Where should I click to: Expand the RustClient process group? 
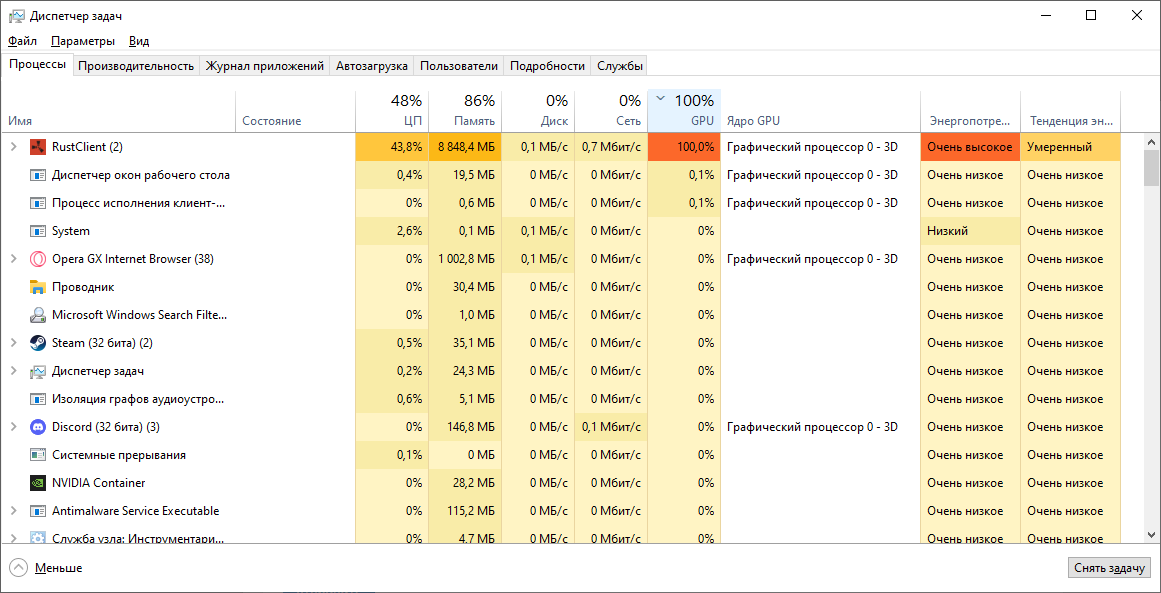14,147
